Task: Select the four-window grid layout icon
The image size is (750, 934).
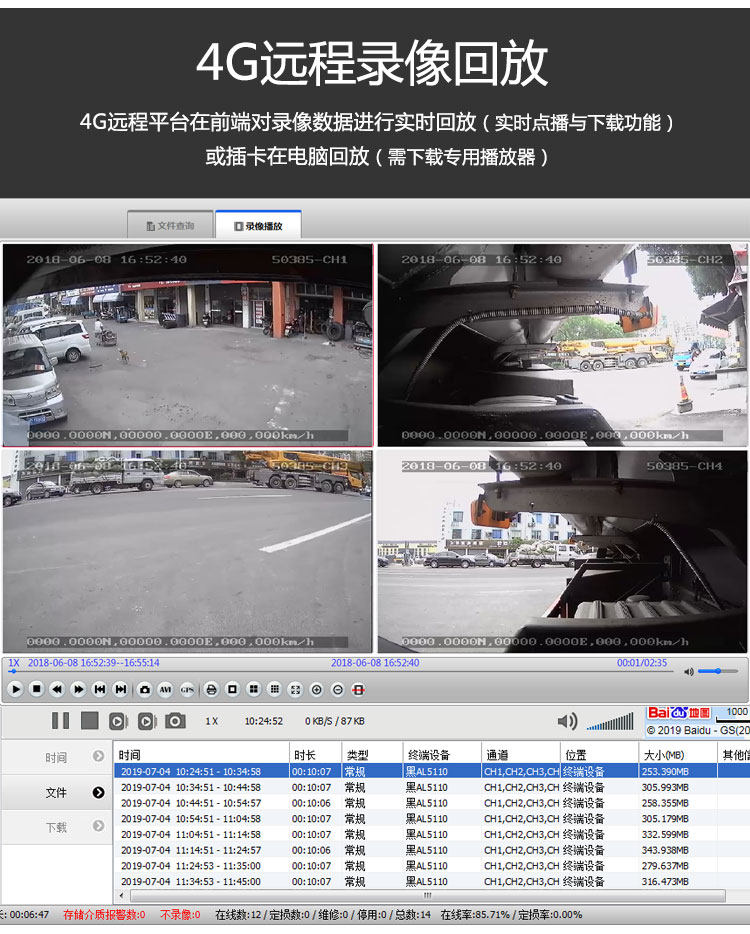Action: point(254,689)
